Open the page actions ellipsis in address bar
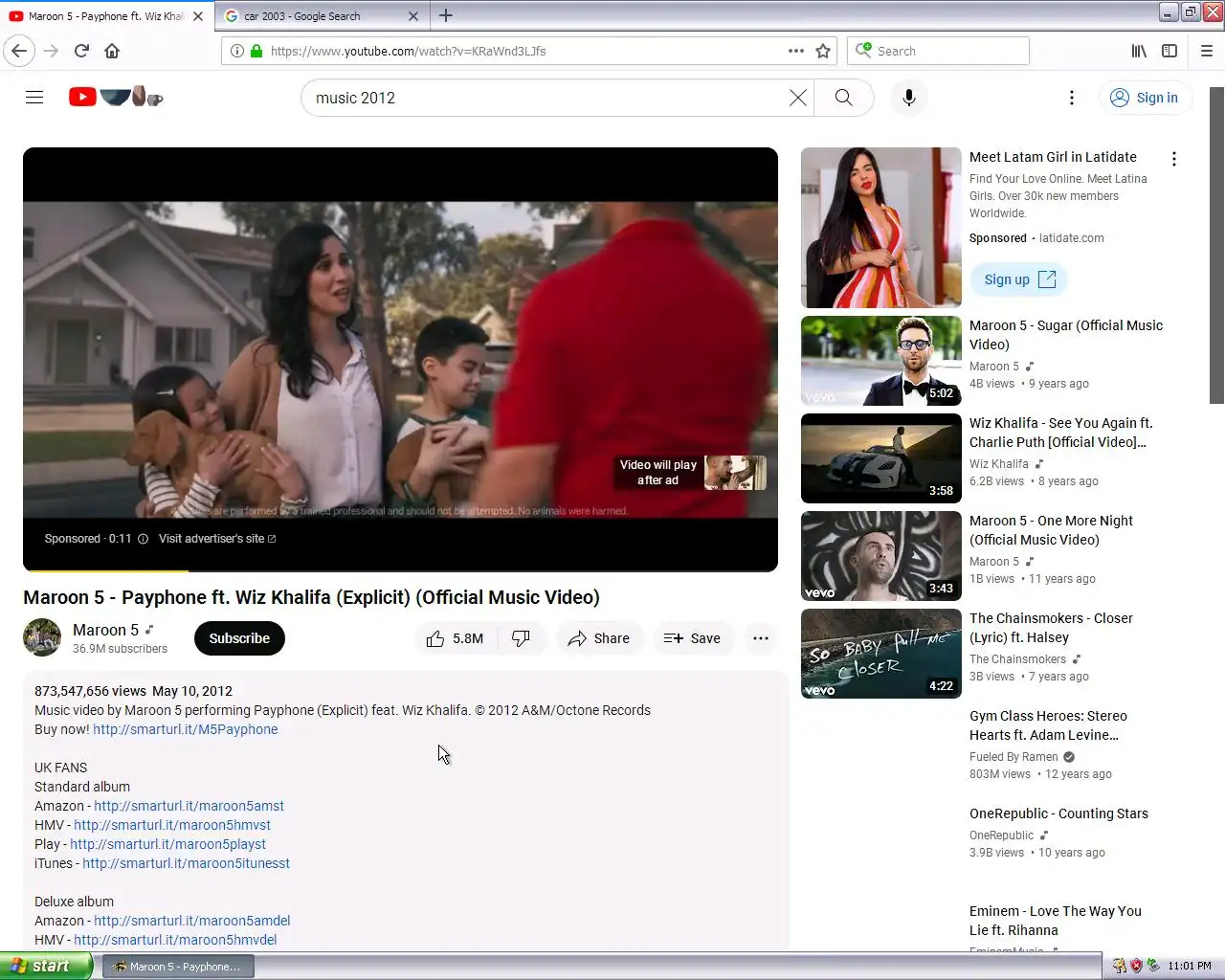1225x980 pixels. click(796, 51)
